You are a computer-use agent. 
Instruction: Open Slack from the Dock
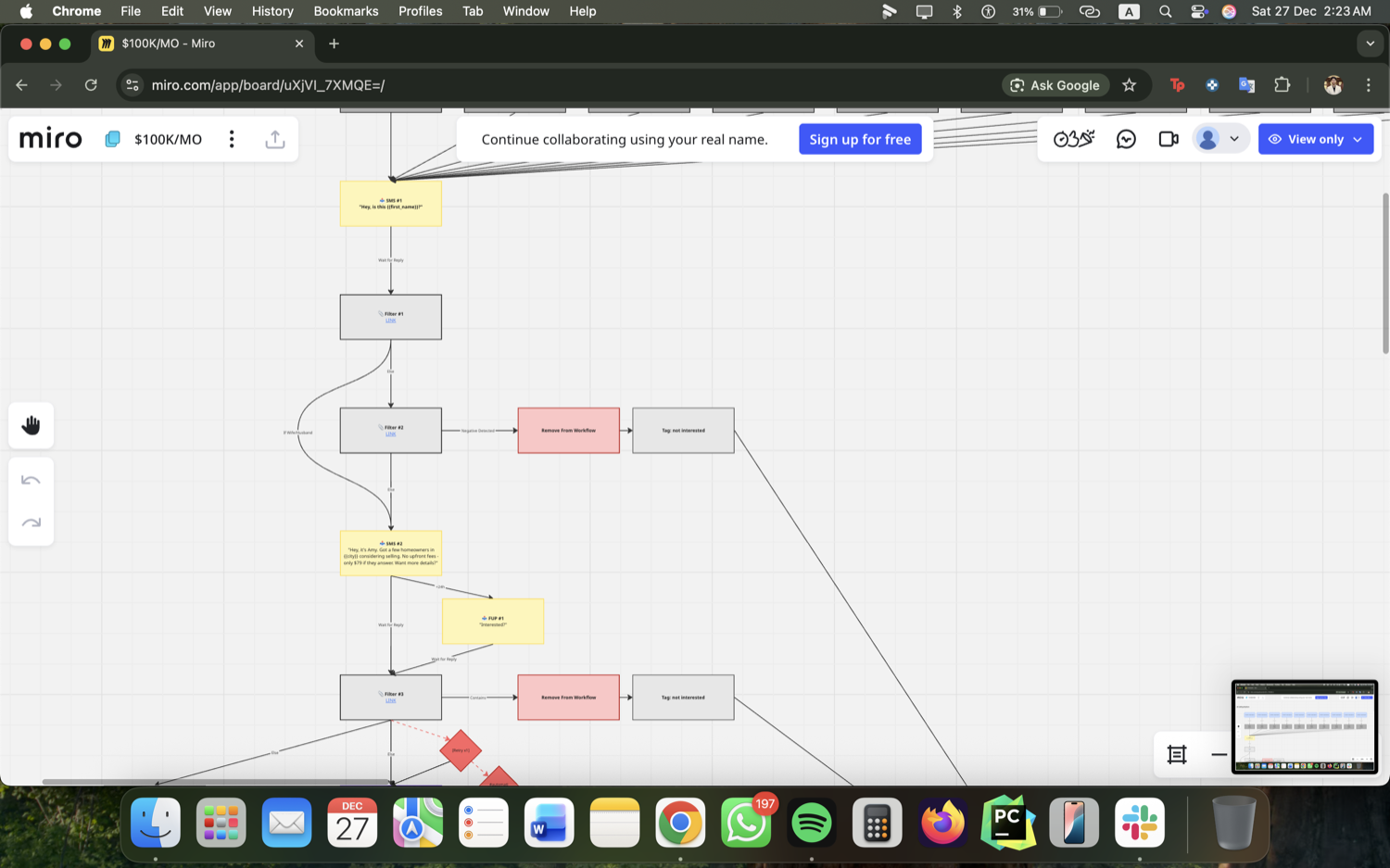pyautogui.click(x=1140, y=823)
